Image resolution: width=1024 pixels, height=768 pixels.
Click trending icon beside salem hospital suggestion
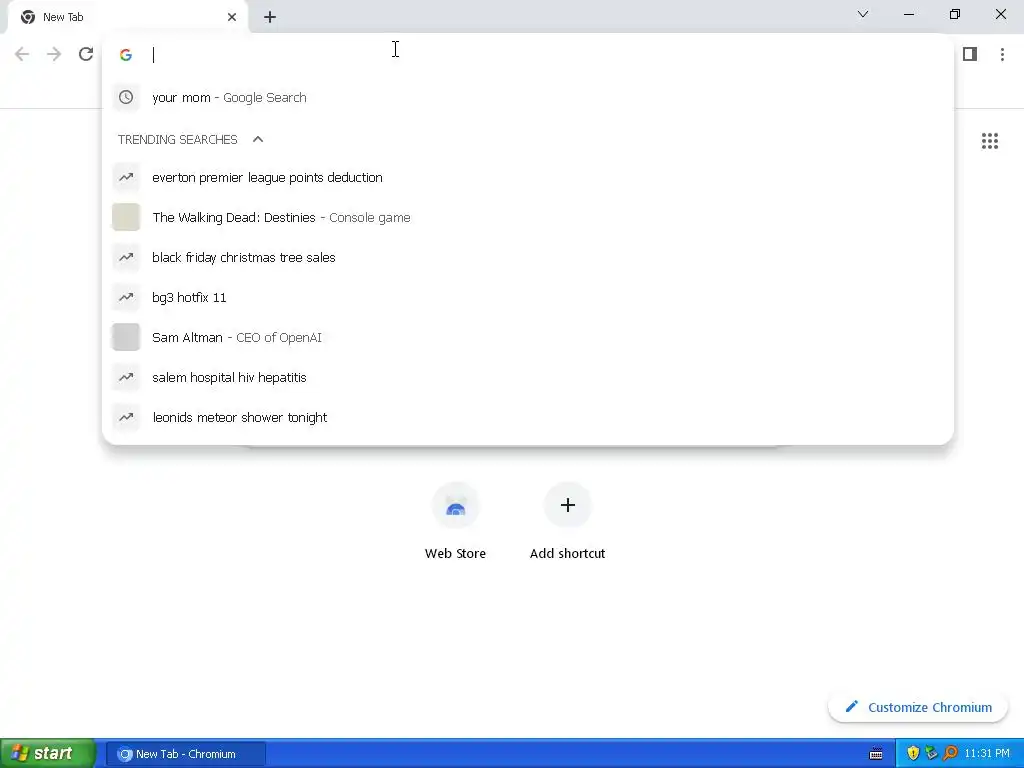[x=126, y=377]
